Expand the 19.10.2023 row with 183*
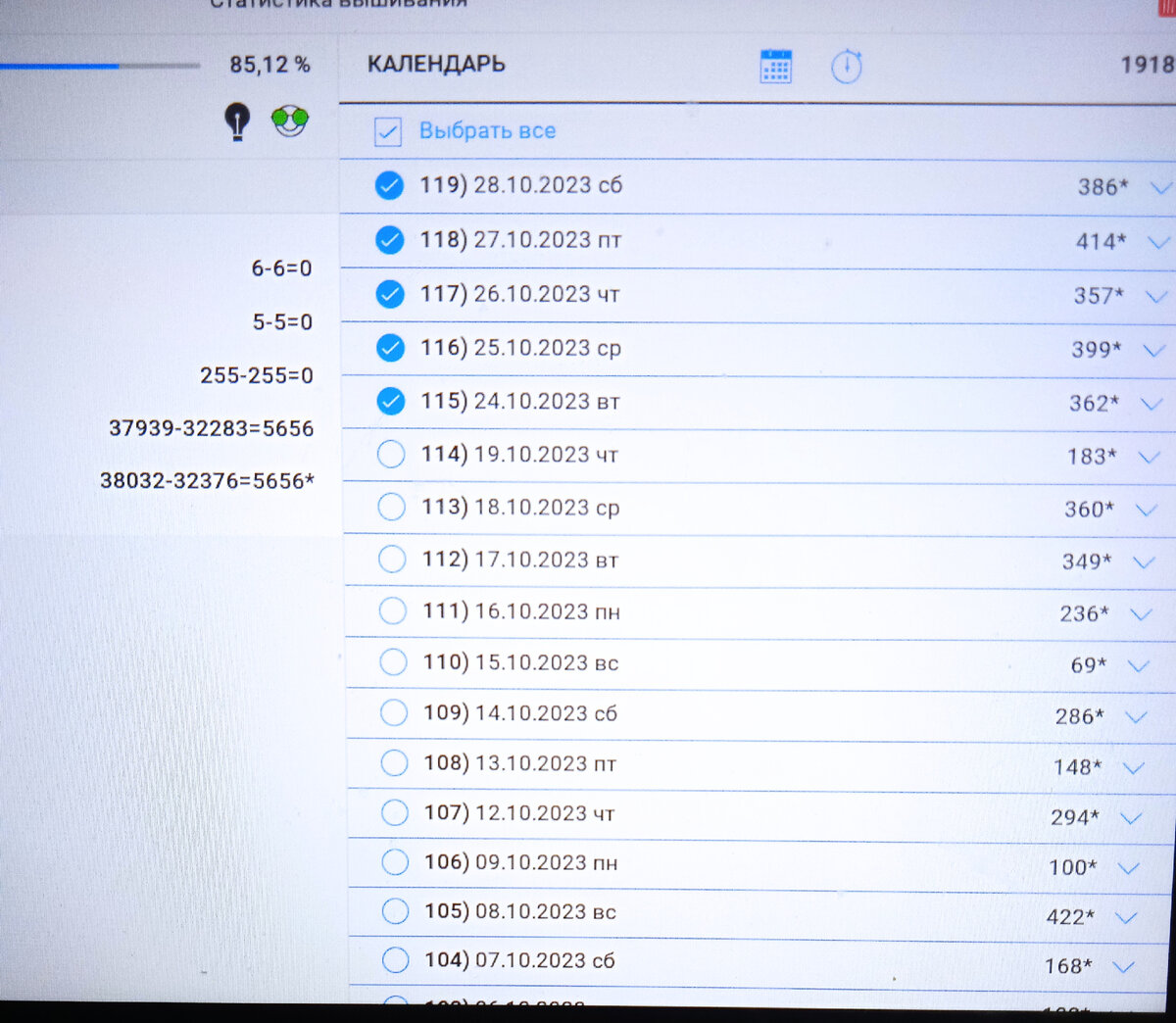Screen dimensions: 1176x1023 (1149, 457)
